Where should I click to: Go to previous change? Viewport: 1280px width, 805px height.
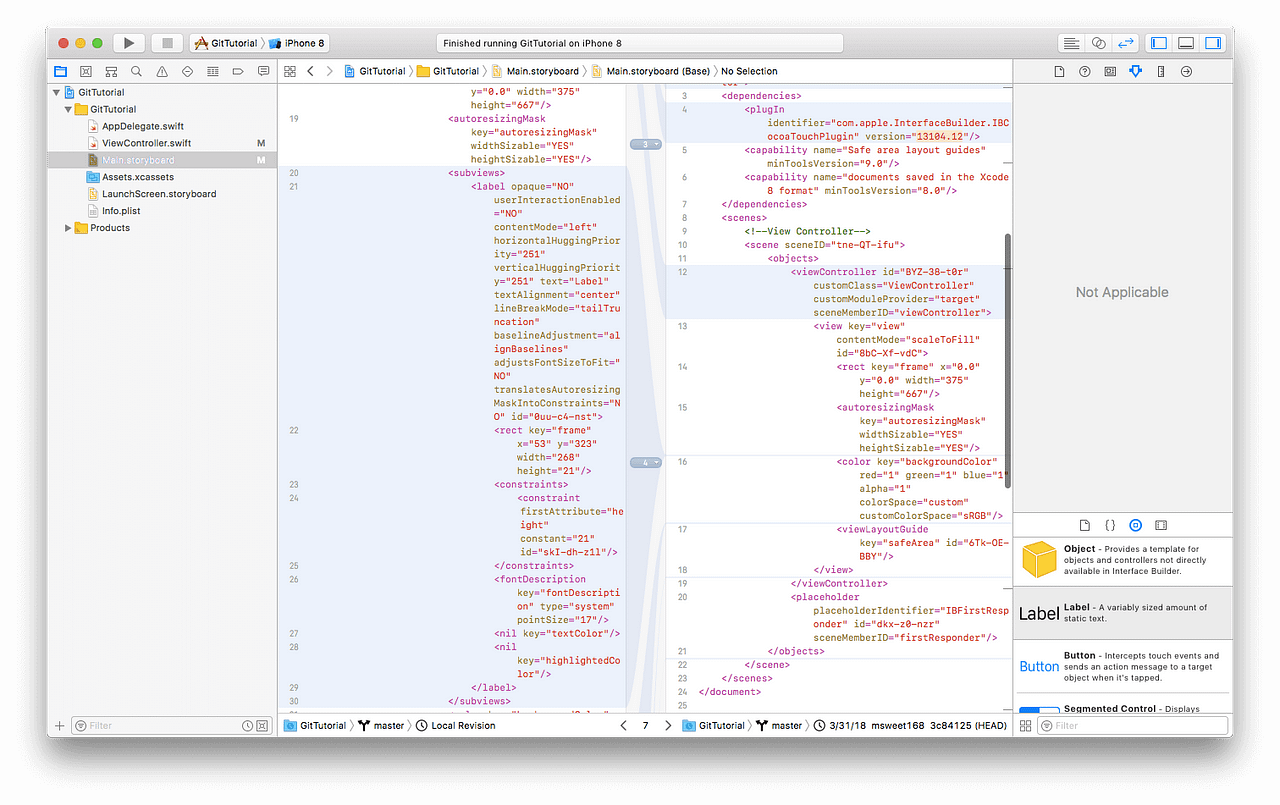point(624,726)
